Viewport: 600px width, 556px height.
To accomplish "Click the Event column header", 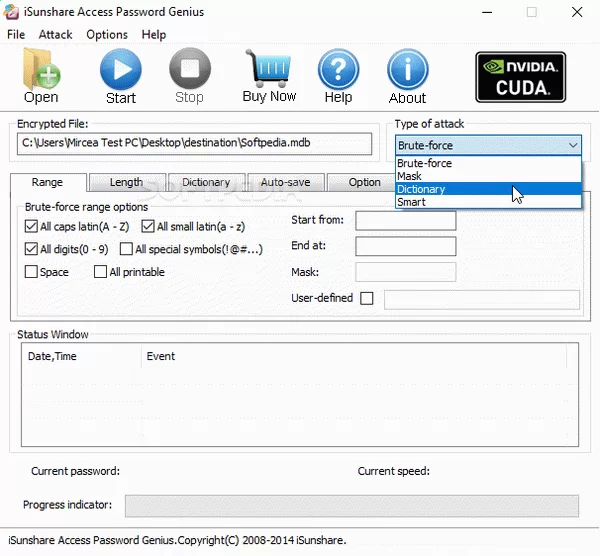I will 354,356.
